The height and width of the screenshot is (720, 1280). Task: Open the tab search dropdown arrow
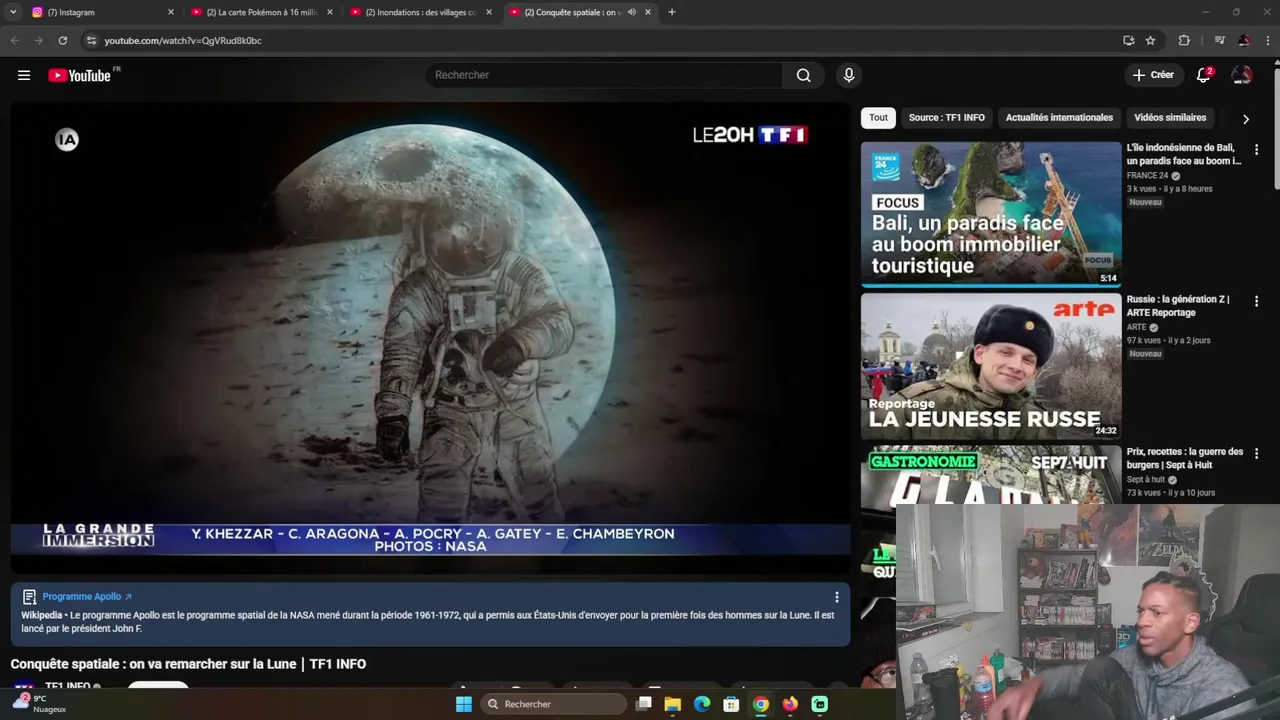tap(13, 12)
